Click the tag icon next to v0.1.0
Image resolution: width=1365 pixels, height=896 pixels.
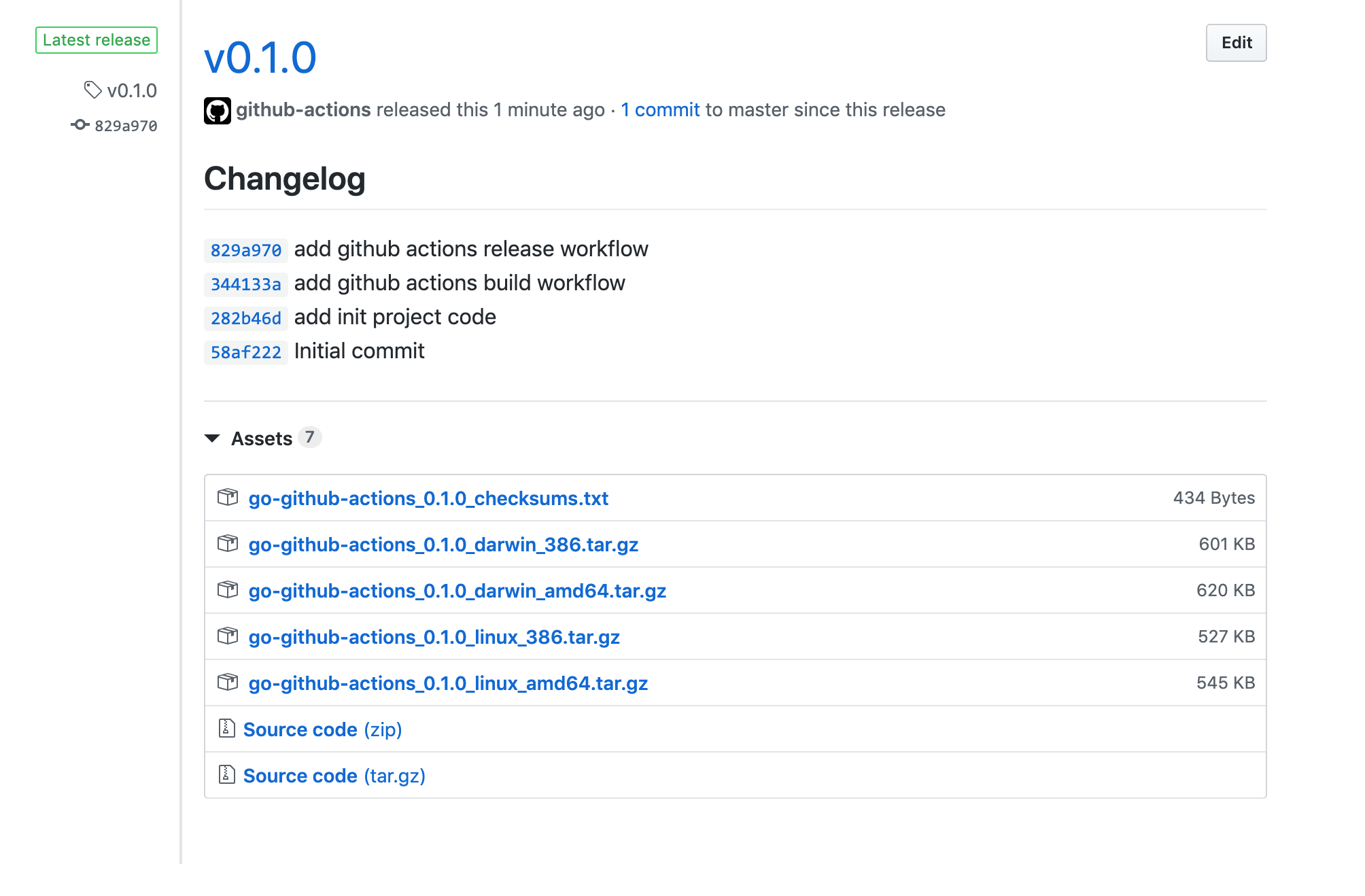[x=92, y=89]
